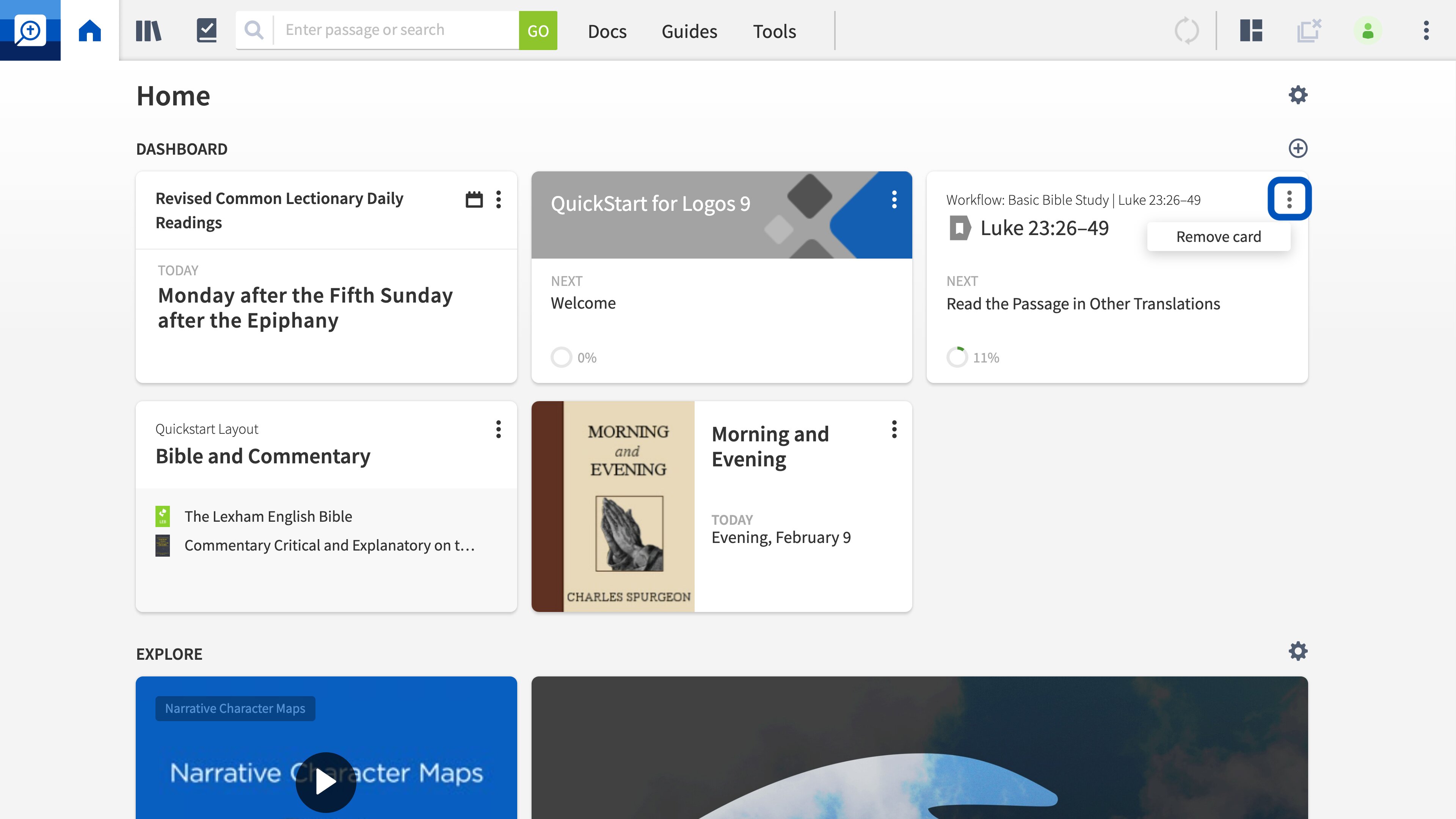
Task: Click the 0% progress indicator
Action: [574, 357]
